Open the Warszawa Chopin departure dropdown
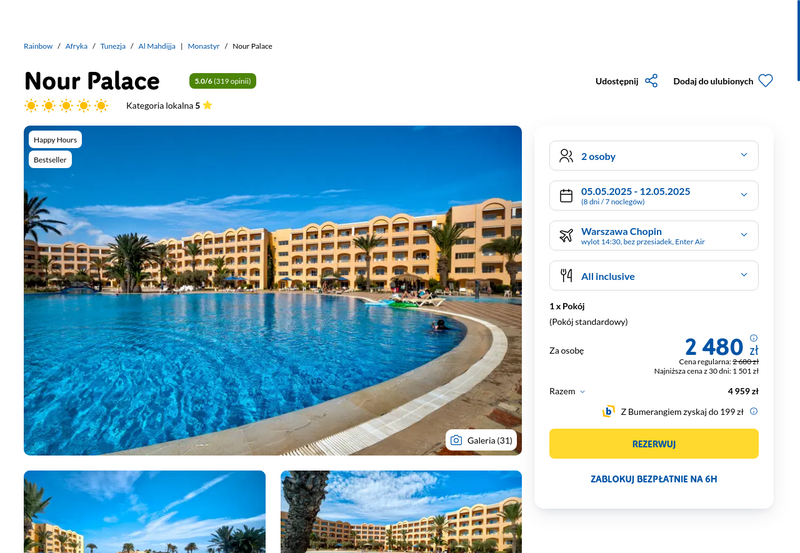 pos(654,236)
